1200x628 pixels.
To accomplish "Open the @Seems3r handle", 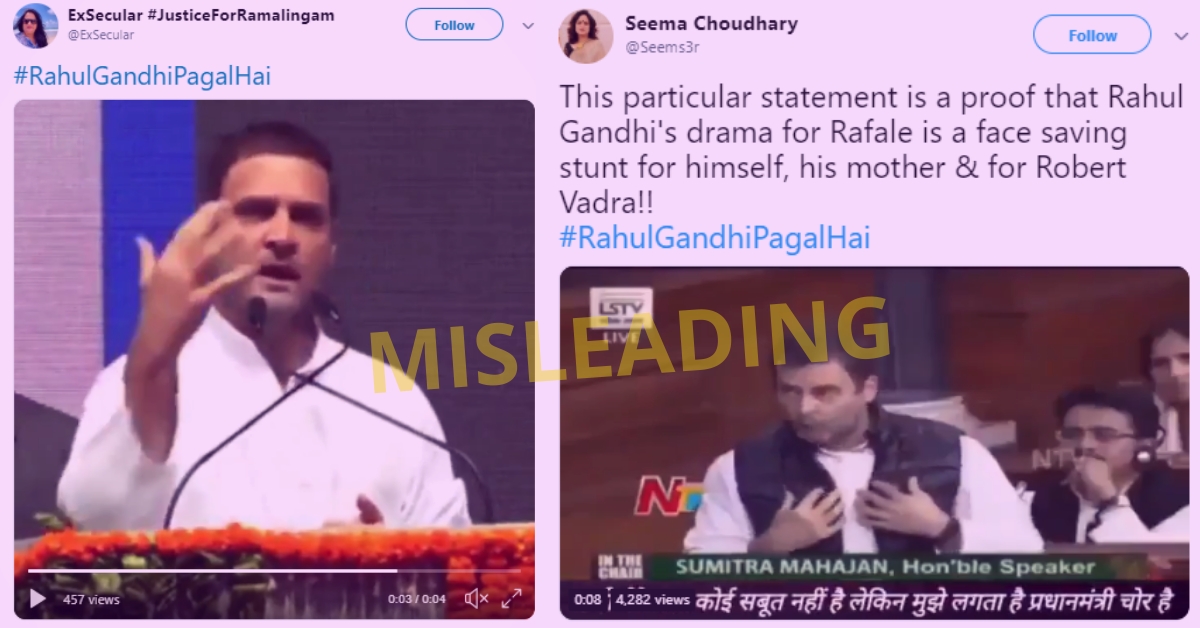I will tap(662, 45).
